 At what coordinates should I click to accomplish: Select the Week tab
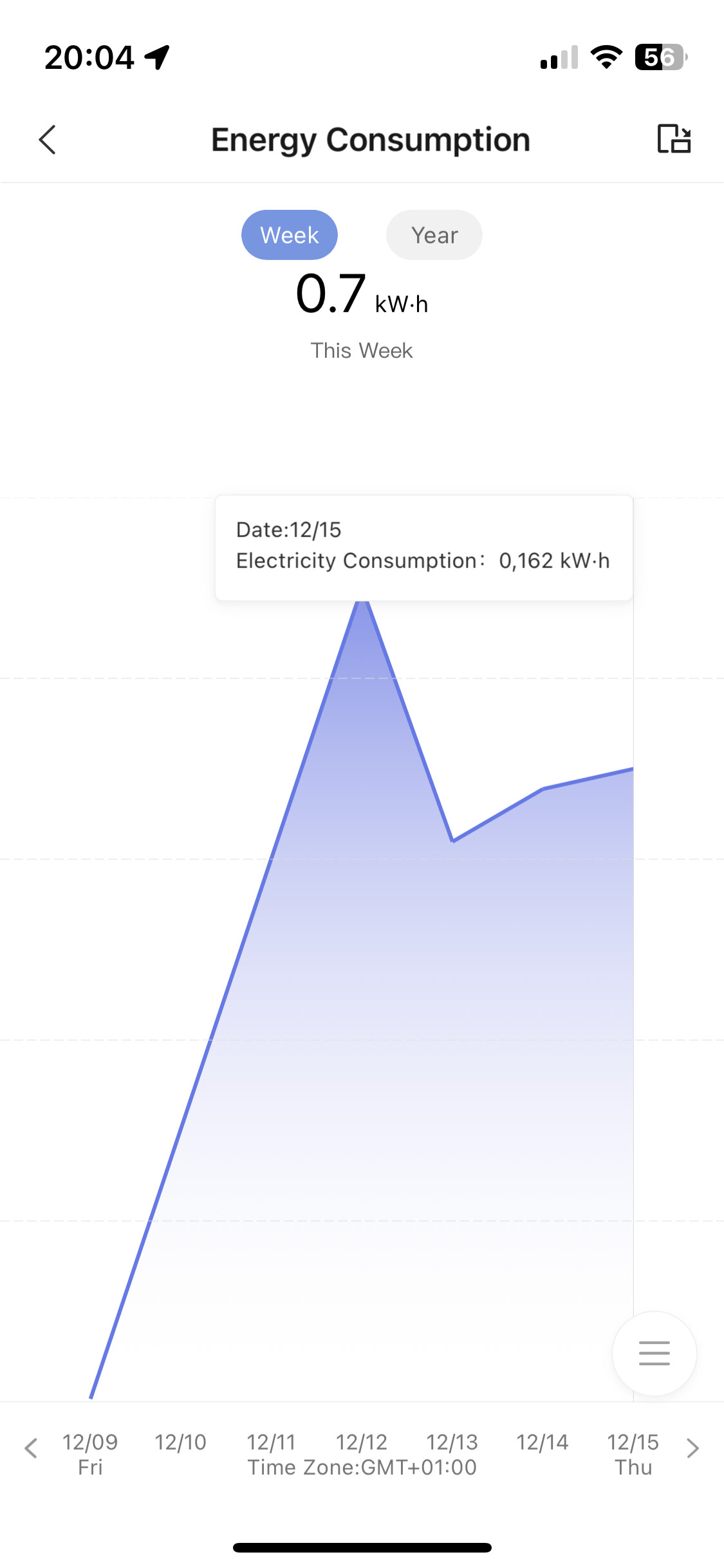[x=290, y=235]
